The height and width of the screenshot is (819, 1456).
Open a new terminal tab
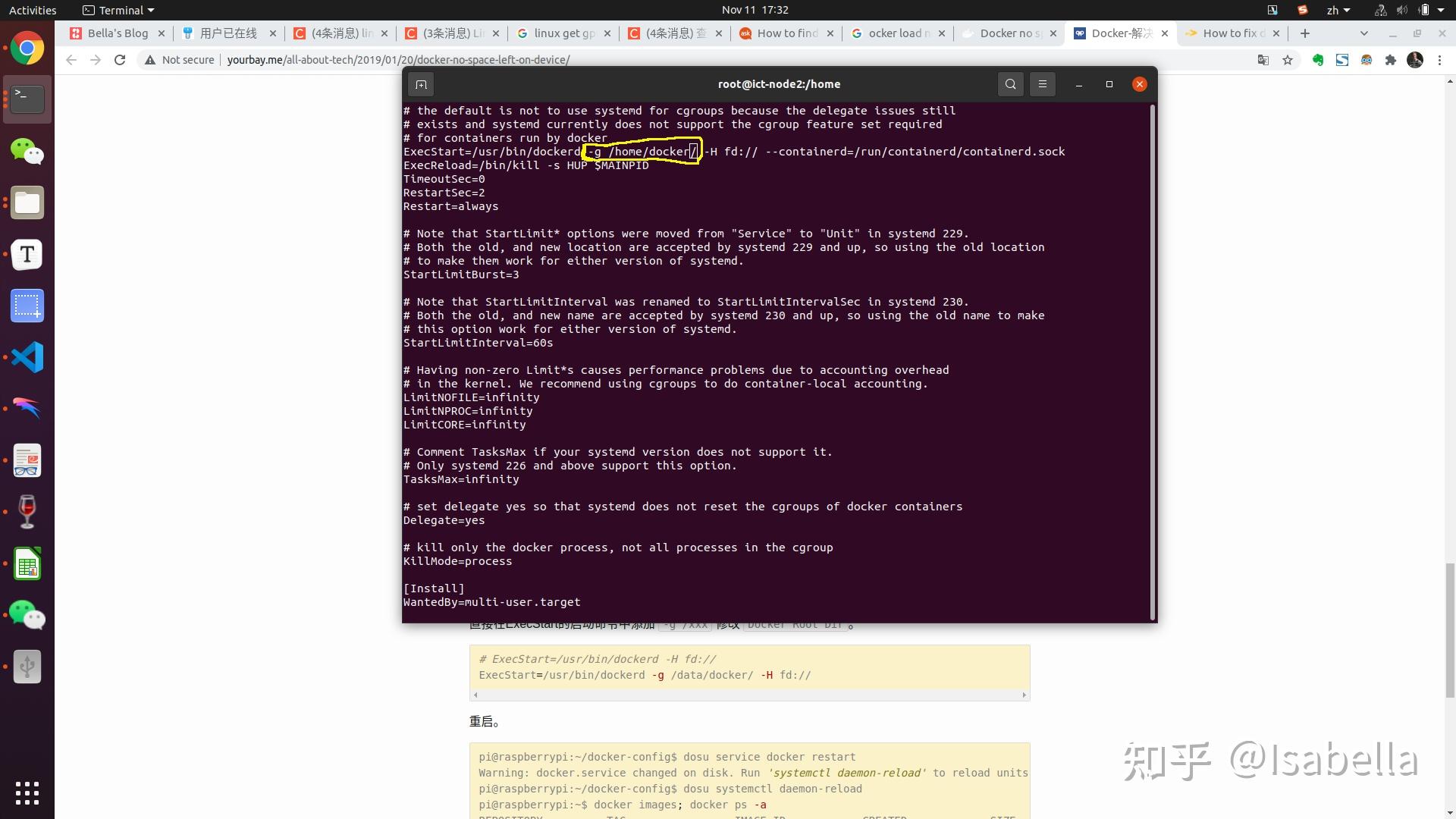click(x=421, y=84)
